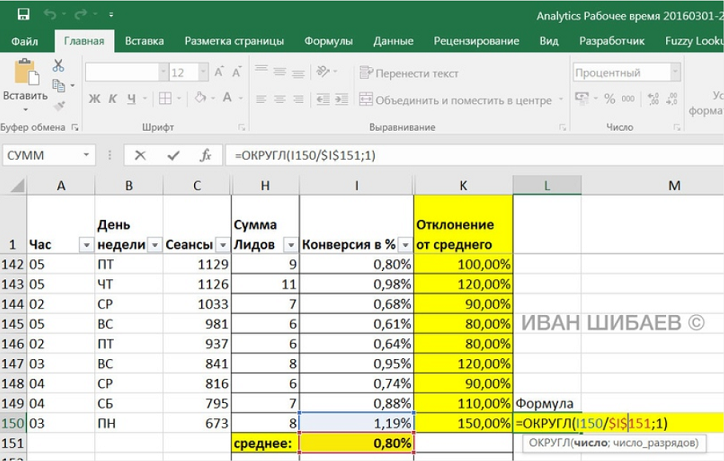The image size is (724, 461).
Task: Click the Borders icon
Action: click(x=165, y=98)
